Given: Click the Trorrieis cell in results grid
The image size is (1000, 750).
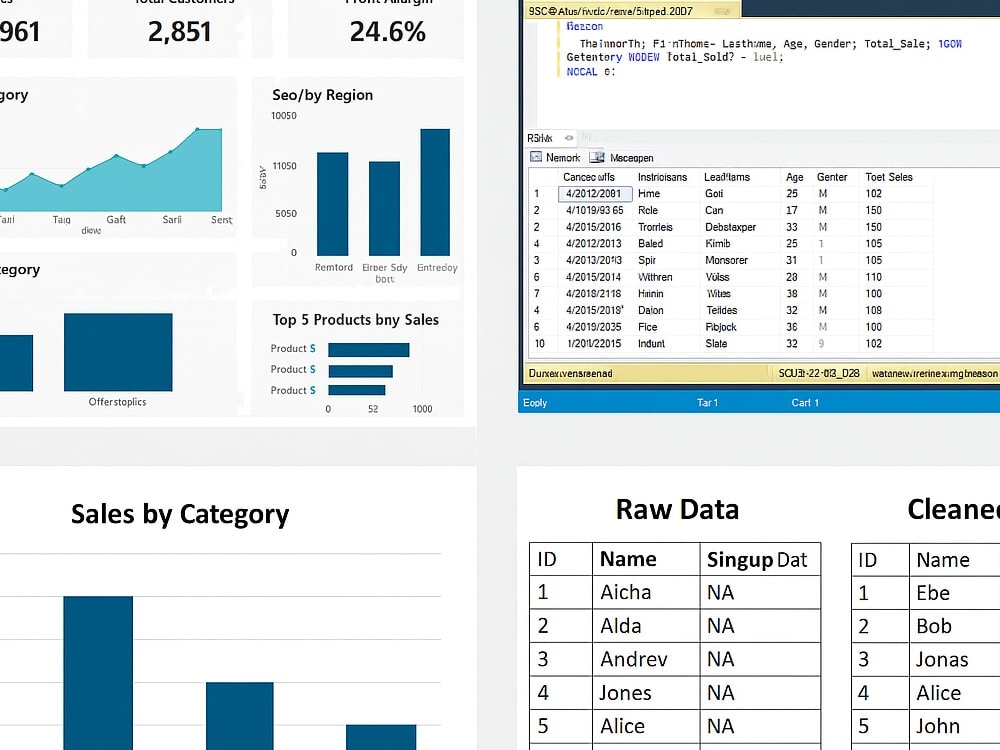Looking at the screenshot, I should [x=655, y=227].
